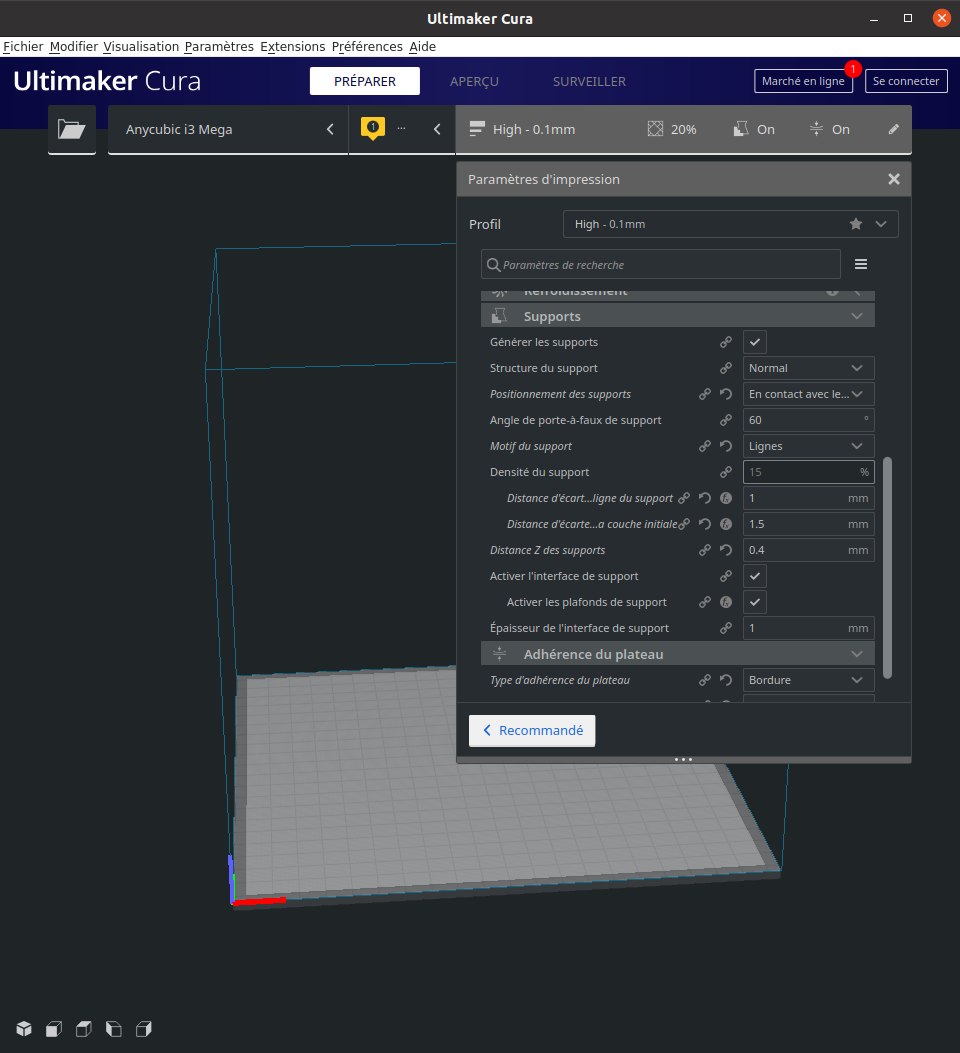
Task: Open the Paramètres menu
Action: [x=219, y=46]
